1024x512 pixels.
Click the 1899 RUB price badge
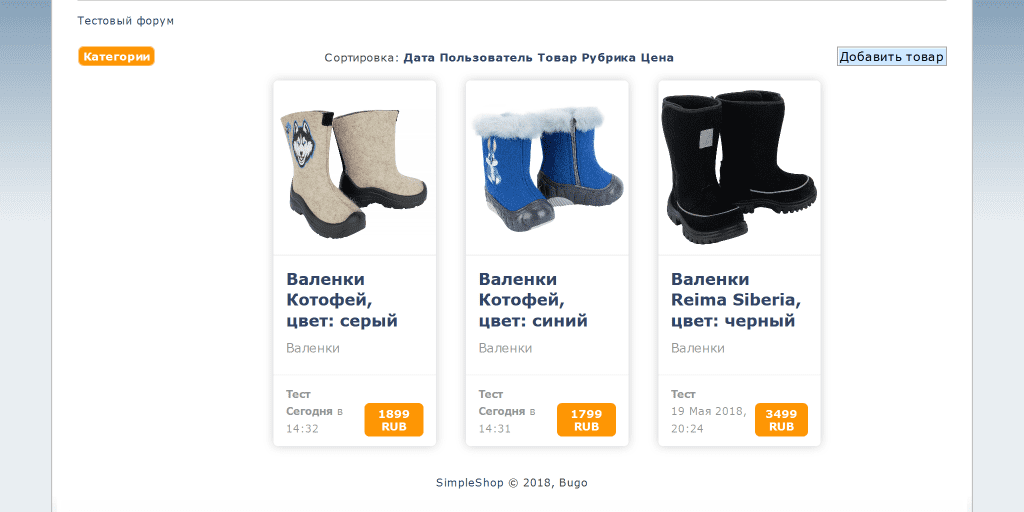point(394,420)
